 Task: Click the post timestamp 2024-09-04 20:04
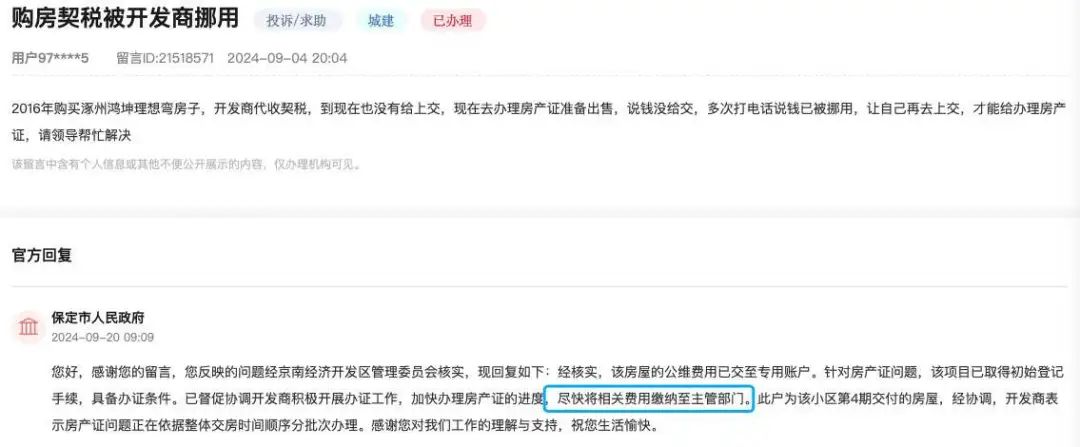(x=287, y=58)
